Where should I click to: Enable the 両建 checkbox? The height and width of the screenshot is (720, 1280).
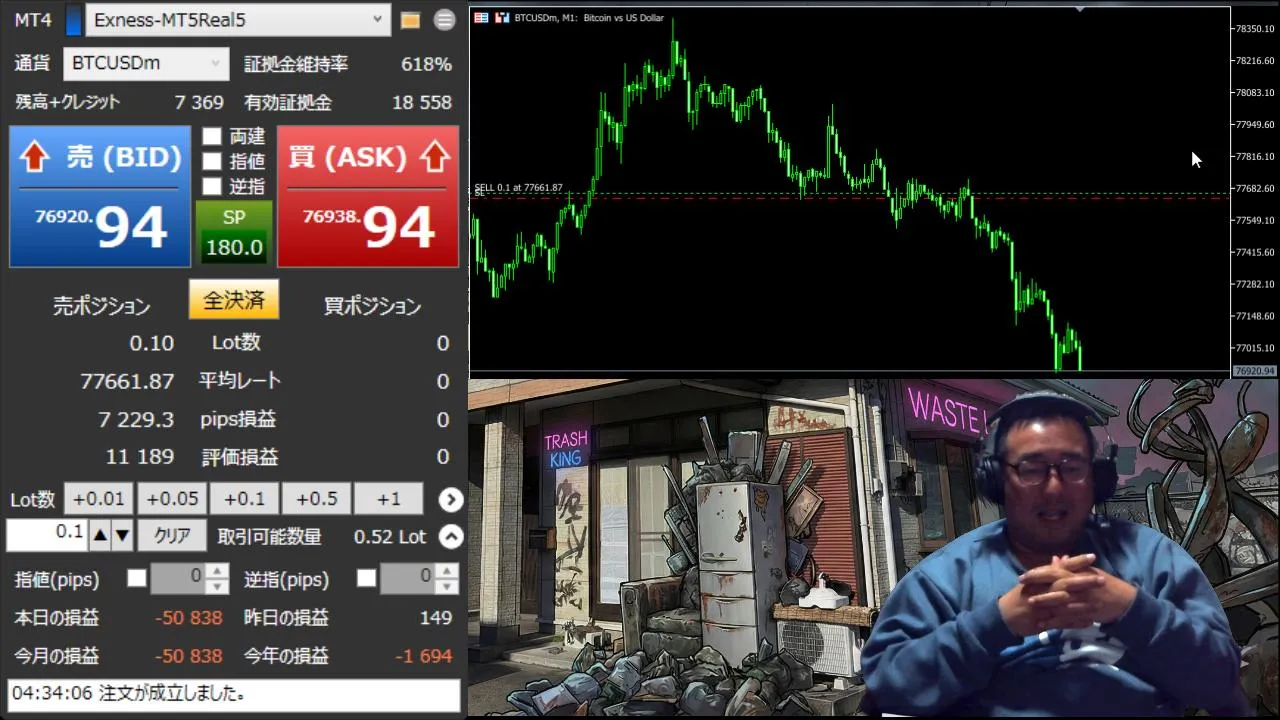212,136
